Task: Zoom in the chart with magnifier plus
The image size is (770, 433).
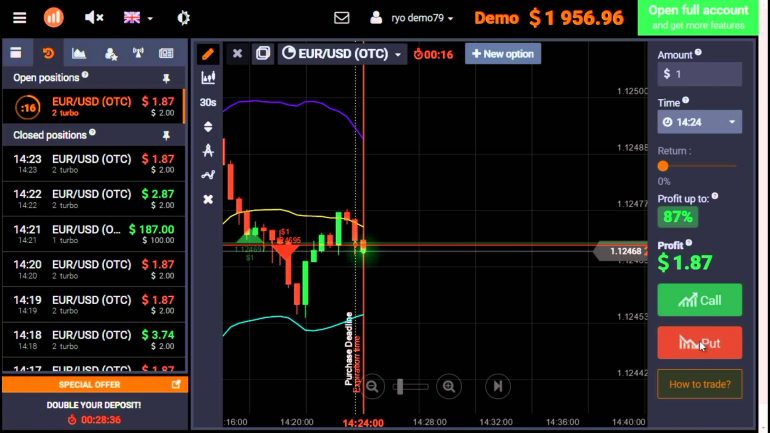Action: click(x=450, y=386)
